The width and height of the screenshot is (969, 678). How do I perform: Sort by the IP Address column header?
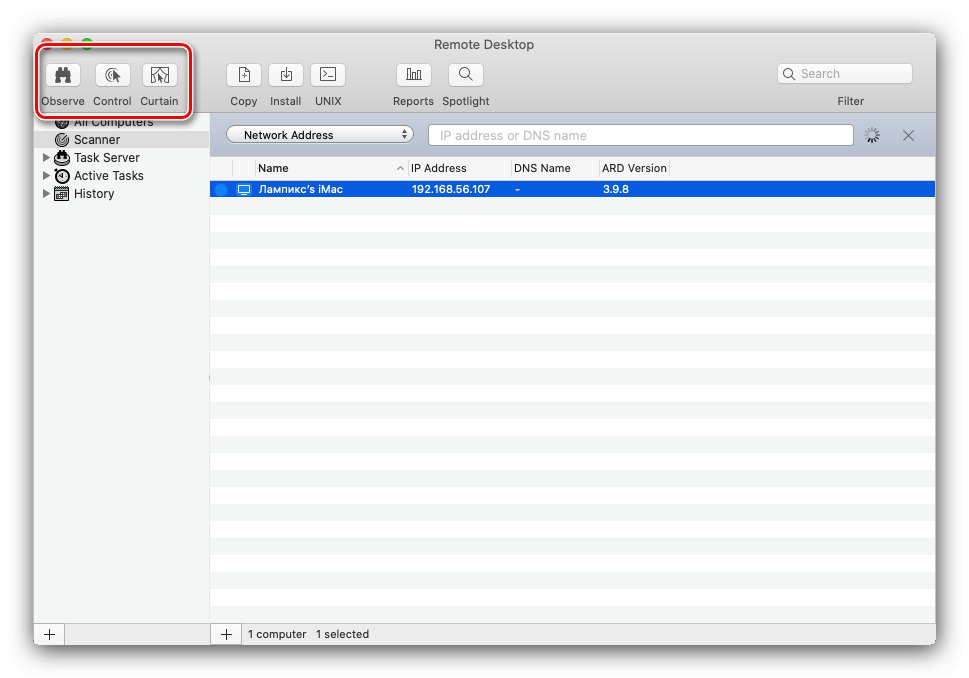(459, 168)
